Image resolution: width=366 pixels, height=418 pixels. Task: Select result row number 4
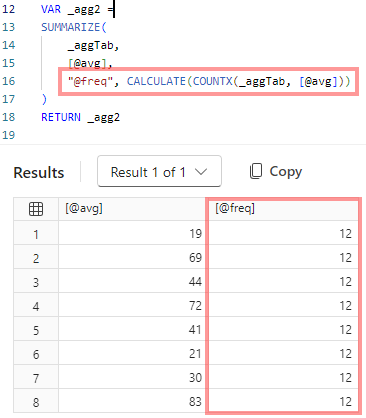click(x=36, y=305)
